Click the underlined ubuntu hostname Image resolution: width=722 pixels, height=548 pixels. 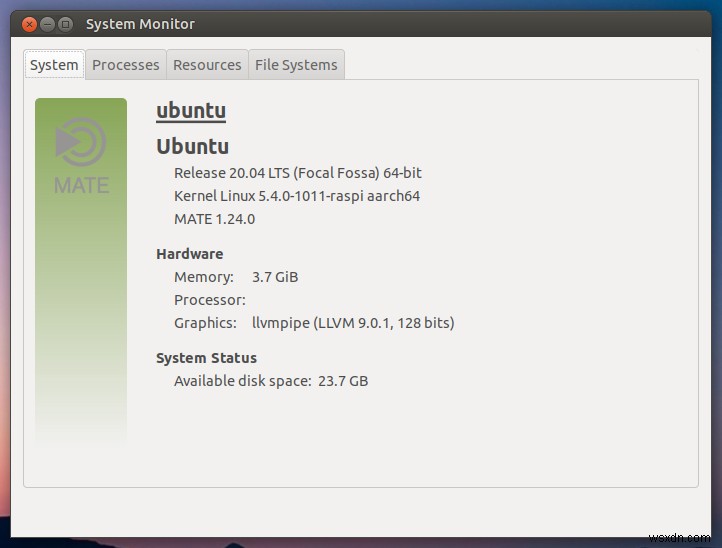click(191, 111)
